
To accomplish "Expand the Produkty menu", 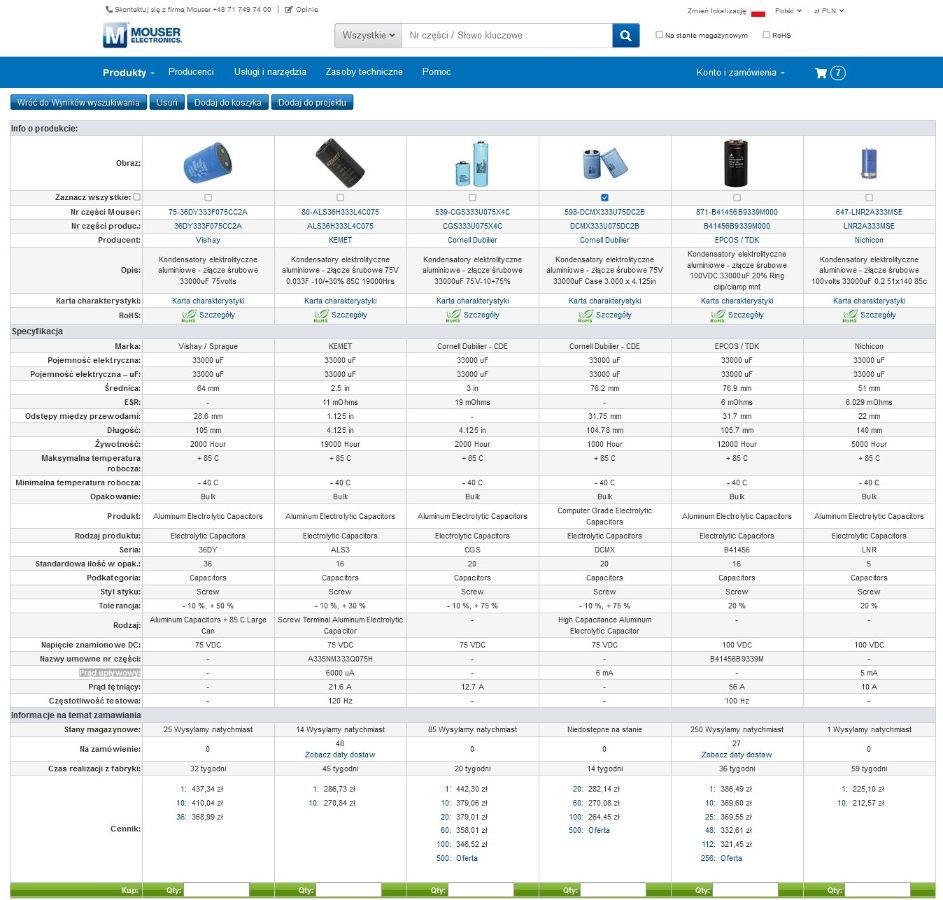I will point(128,73).
